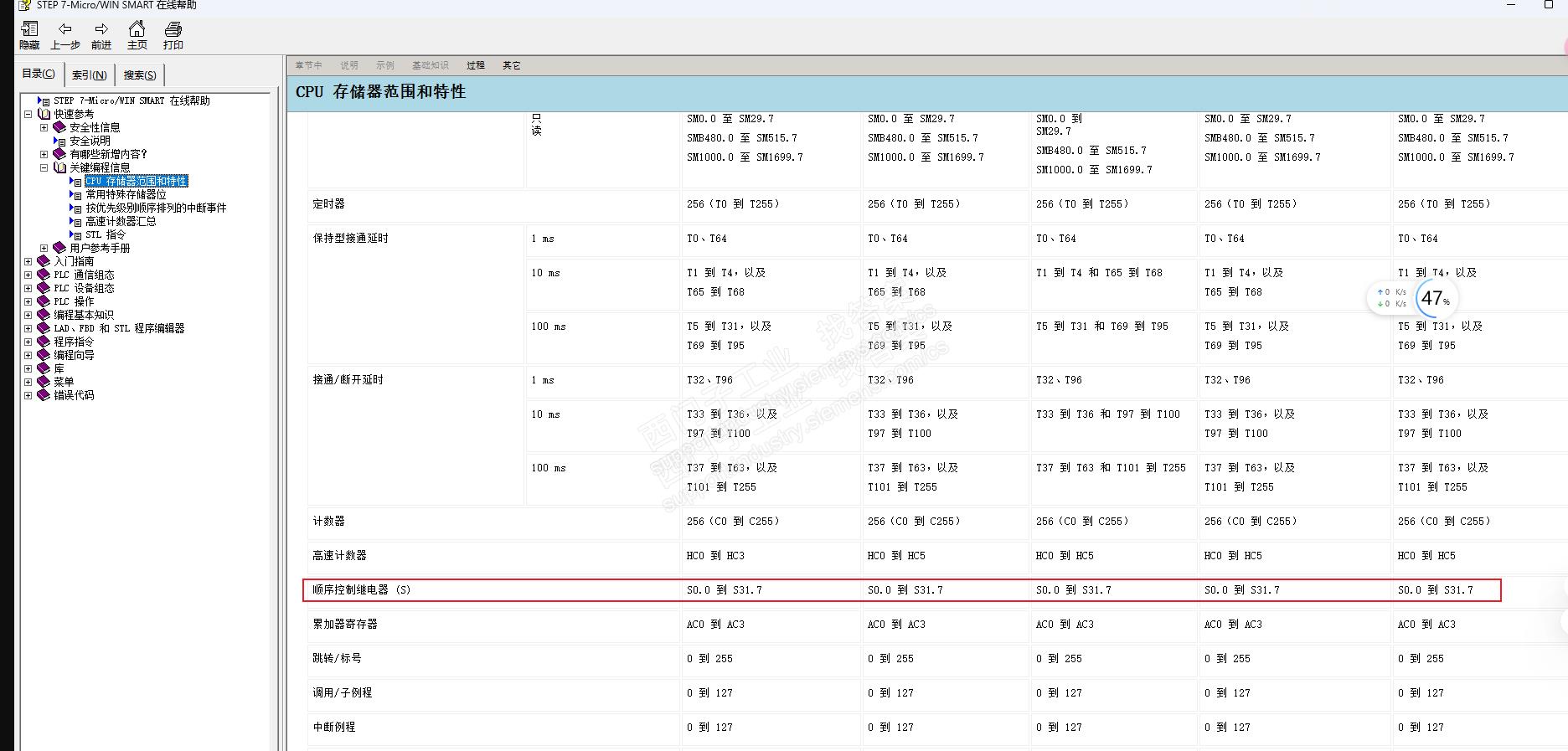Image resolution: width=1568 pixels, height=751 pixels.
Task: Open the 主页 home icon
Action: (x=137, y=29)
